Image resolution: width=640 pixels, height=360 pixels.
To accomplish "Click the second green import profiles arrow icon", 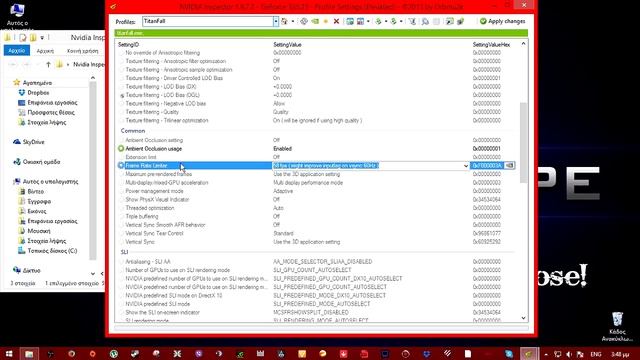I will point(394,21).
